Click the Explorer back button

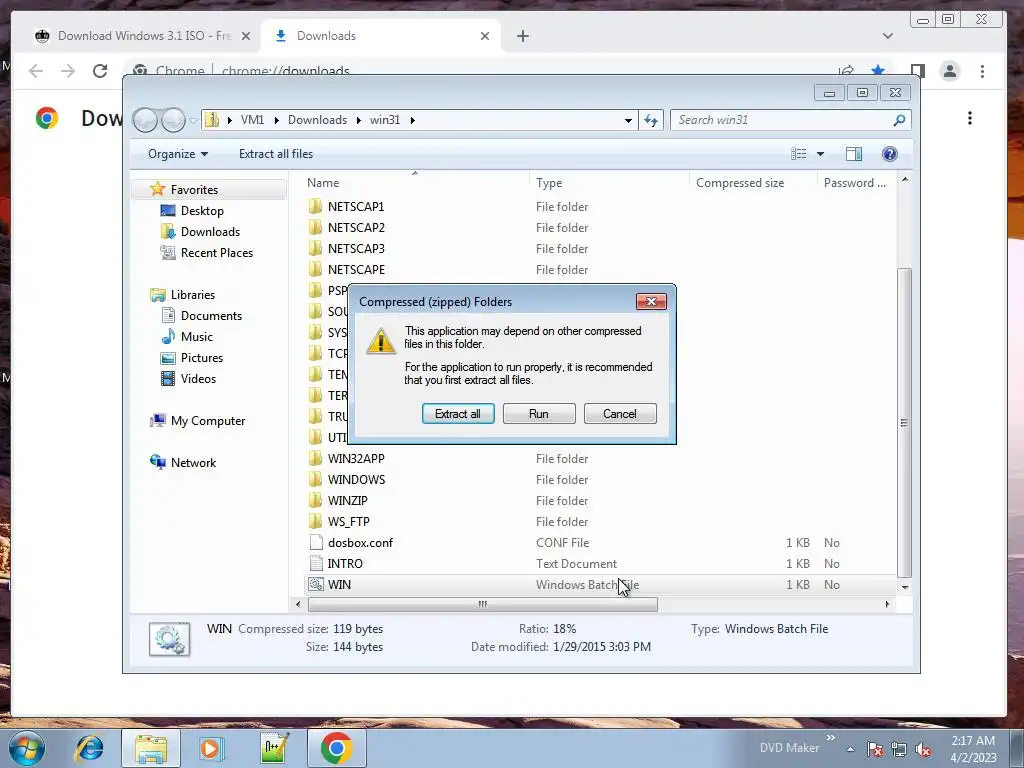point(145,120)
